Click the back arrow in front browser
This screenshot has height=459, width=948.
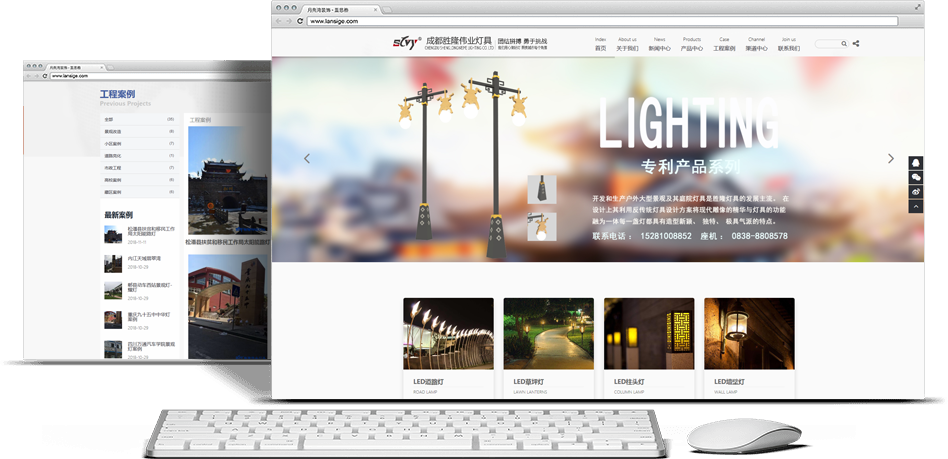(x=278, y=21)
